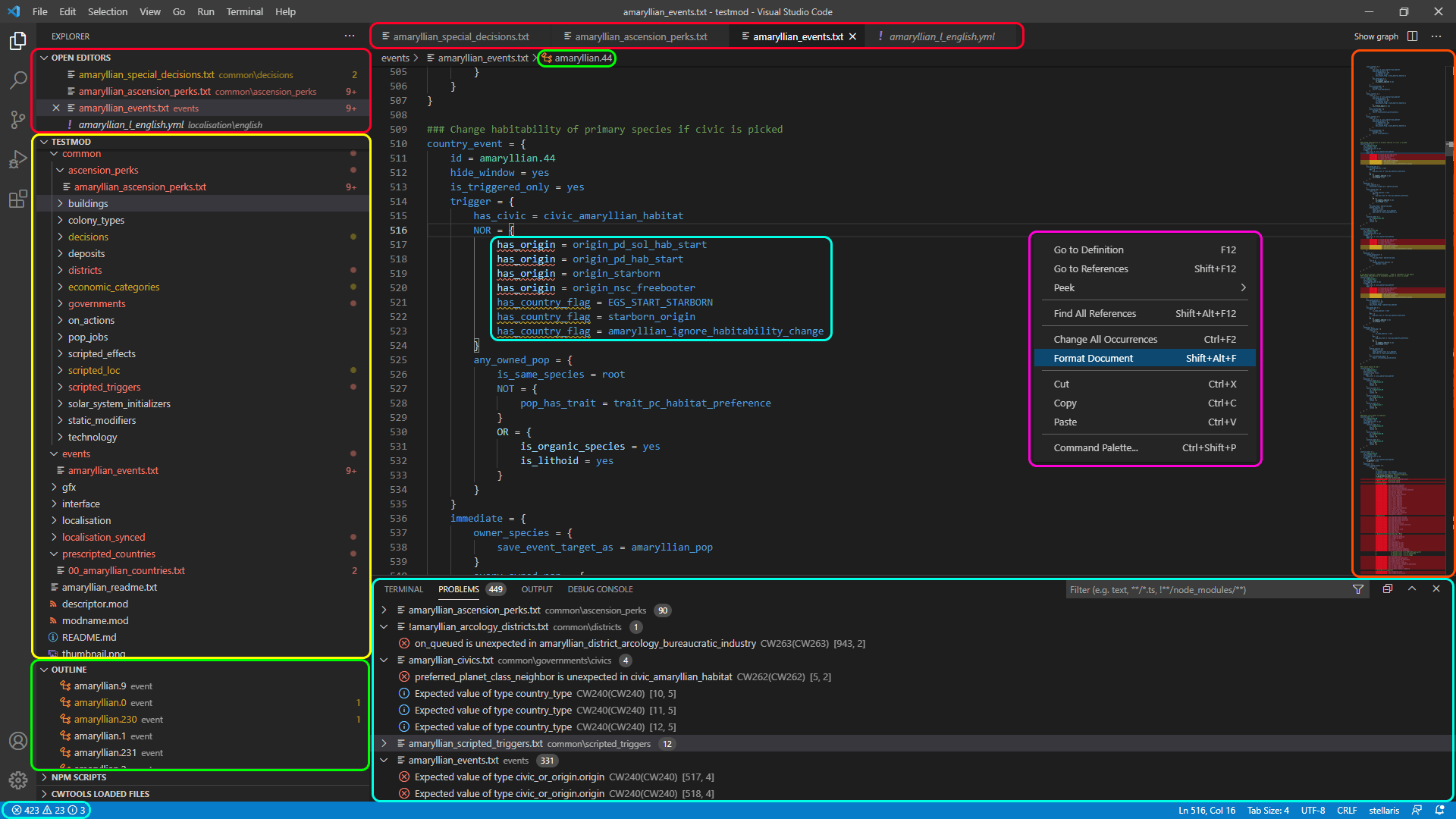Click the split editor icon
The width and height of the screenshot is (1456, 819).
tap(1412, 36)
